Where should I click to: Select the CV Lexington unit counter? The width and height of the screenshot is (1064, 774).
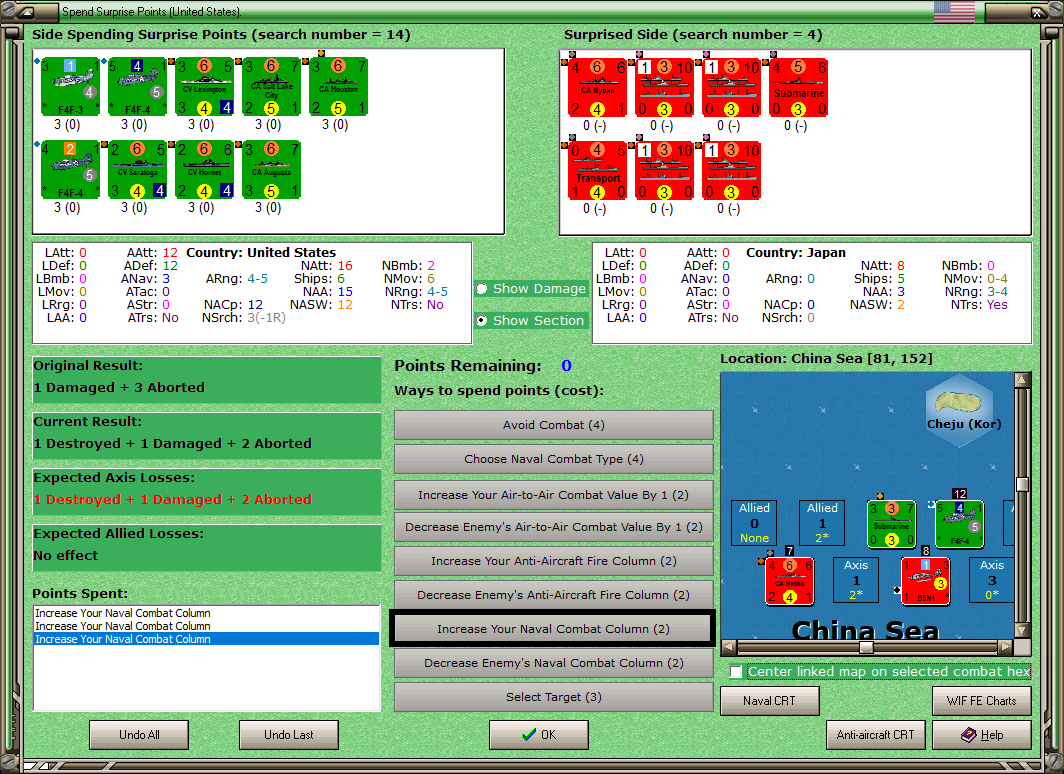click(204, 87)
